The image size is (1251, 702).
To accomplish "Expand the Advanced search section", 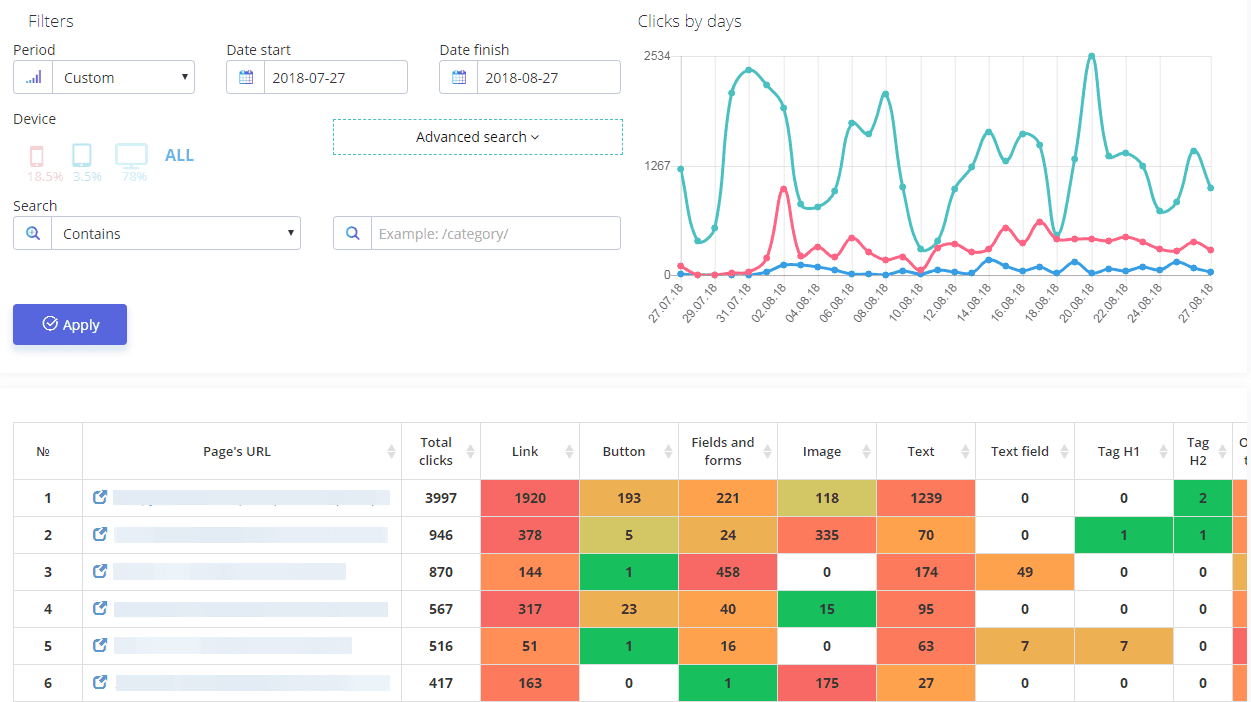I will pyautogui.click(x=478, y=137).
